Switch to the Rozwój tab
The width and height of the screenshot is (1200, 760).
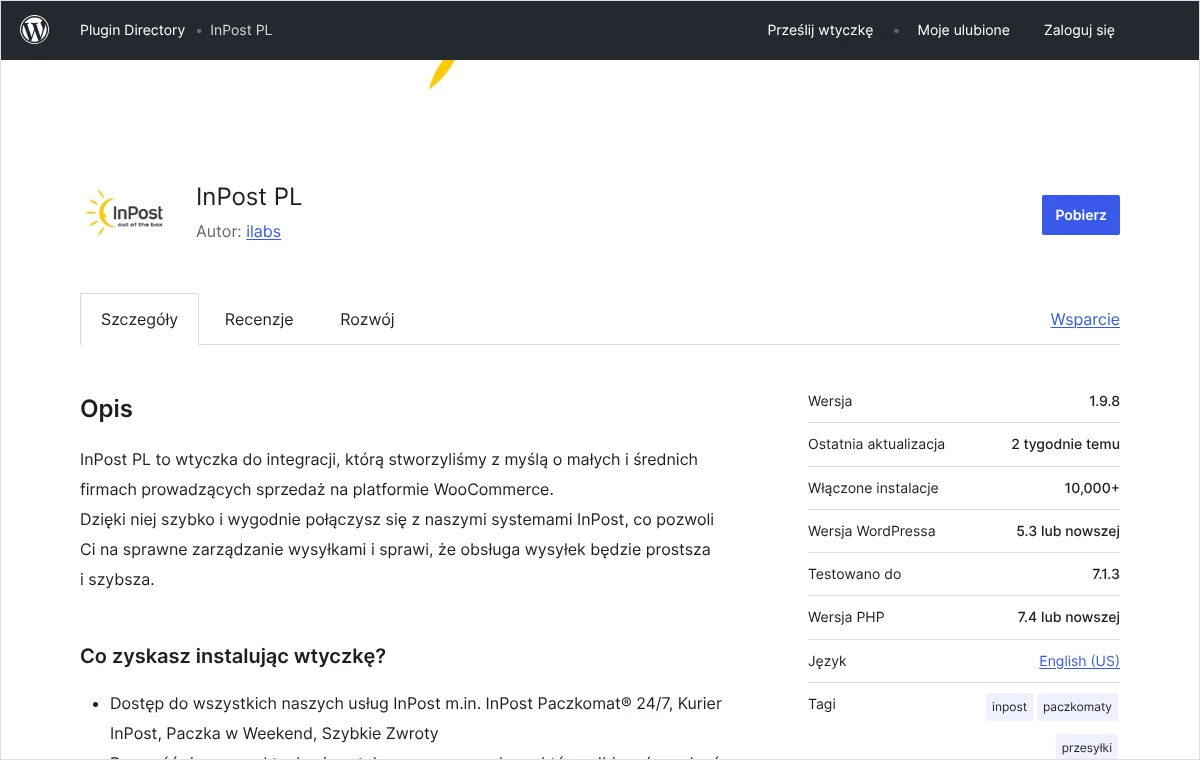367,319
